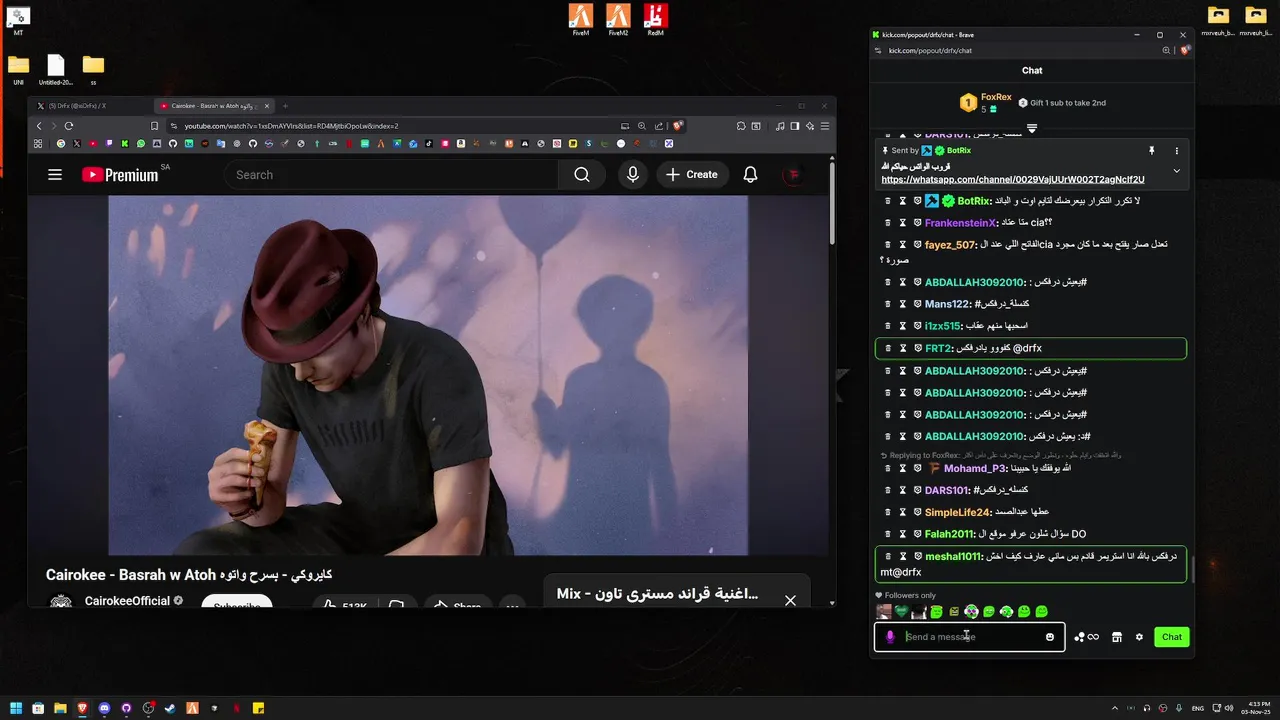Screen dimensions: 1280x720
Task: Open YouTube notifications bell
Action: [750, 175]
